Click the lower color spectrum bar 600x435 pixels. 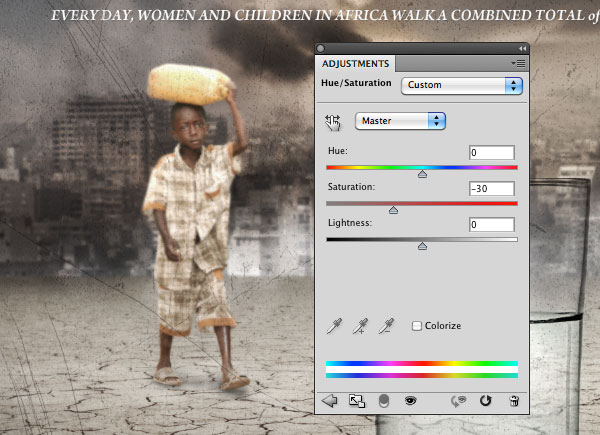pyautogui.click(x=422, y=376)
